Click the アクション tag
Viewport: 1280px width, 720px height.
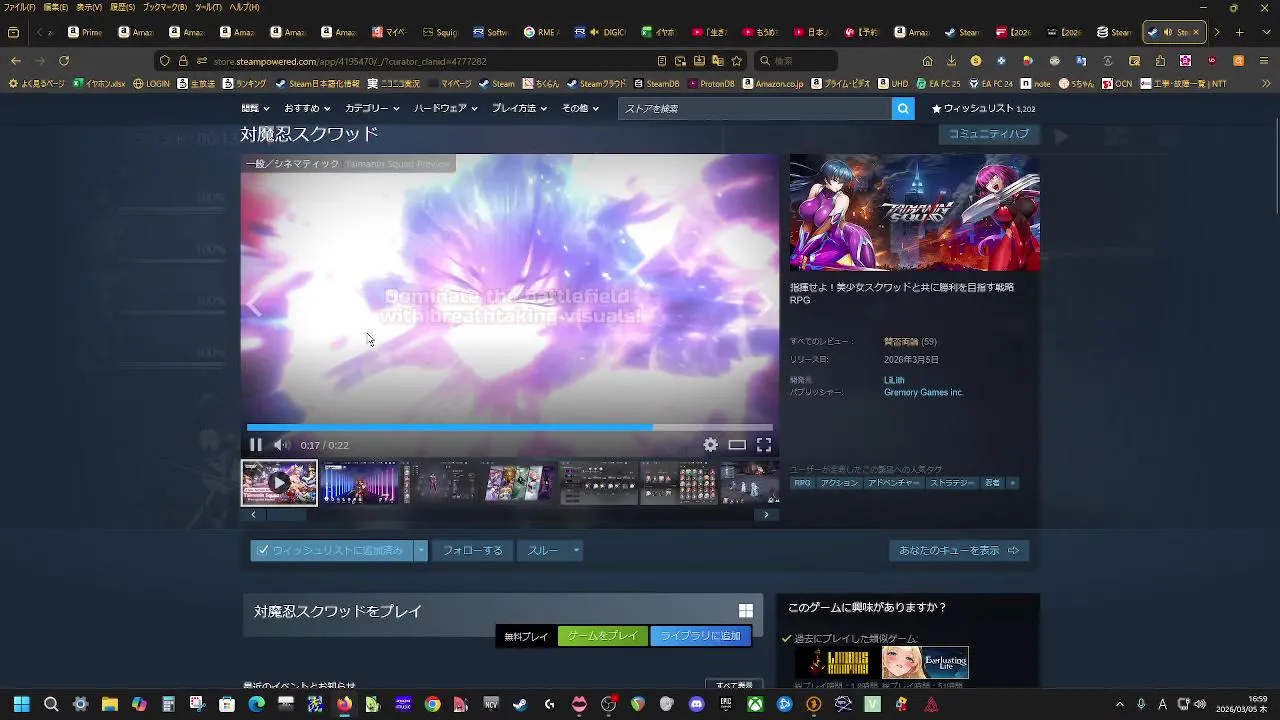(839, 483)
